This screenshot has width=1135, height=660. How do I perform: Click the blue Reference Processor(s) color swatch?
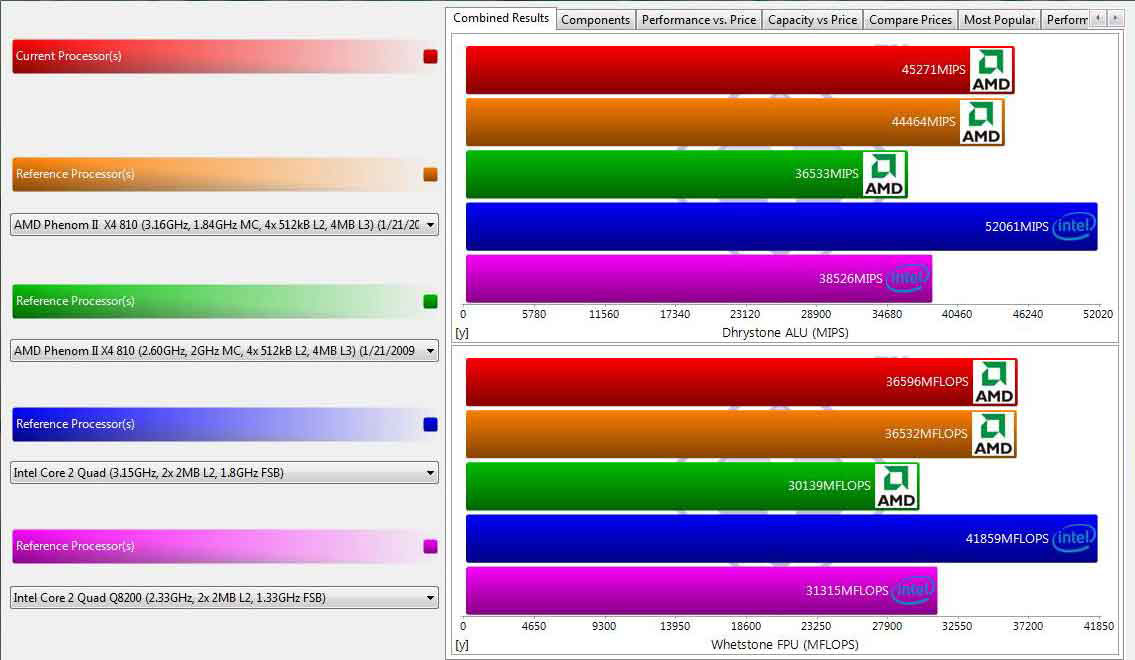pyautogui.click(x=430, y=424)
